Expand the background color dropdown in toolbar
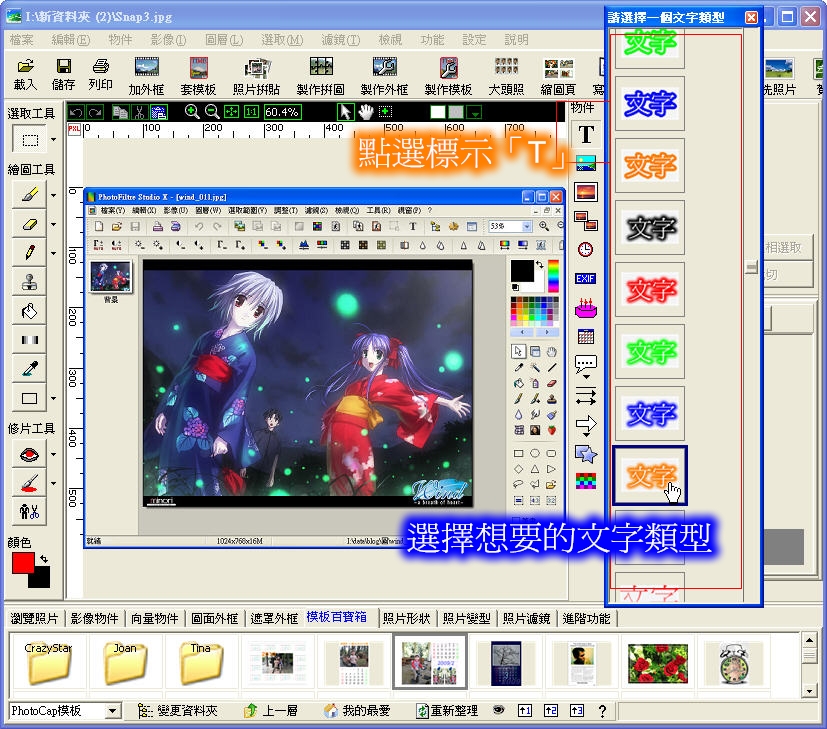The width and height of the screenshot is (827, 729). [x=475, y=112]
